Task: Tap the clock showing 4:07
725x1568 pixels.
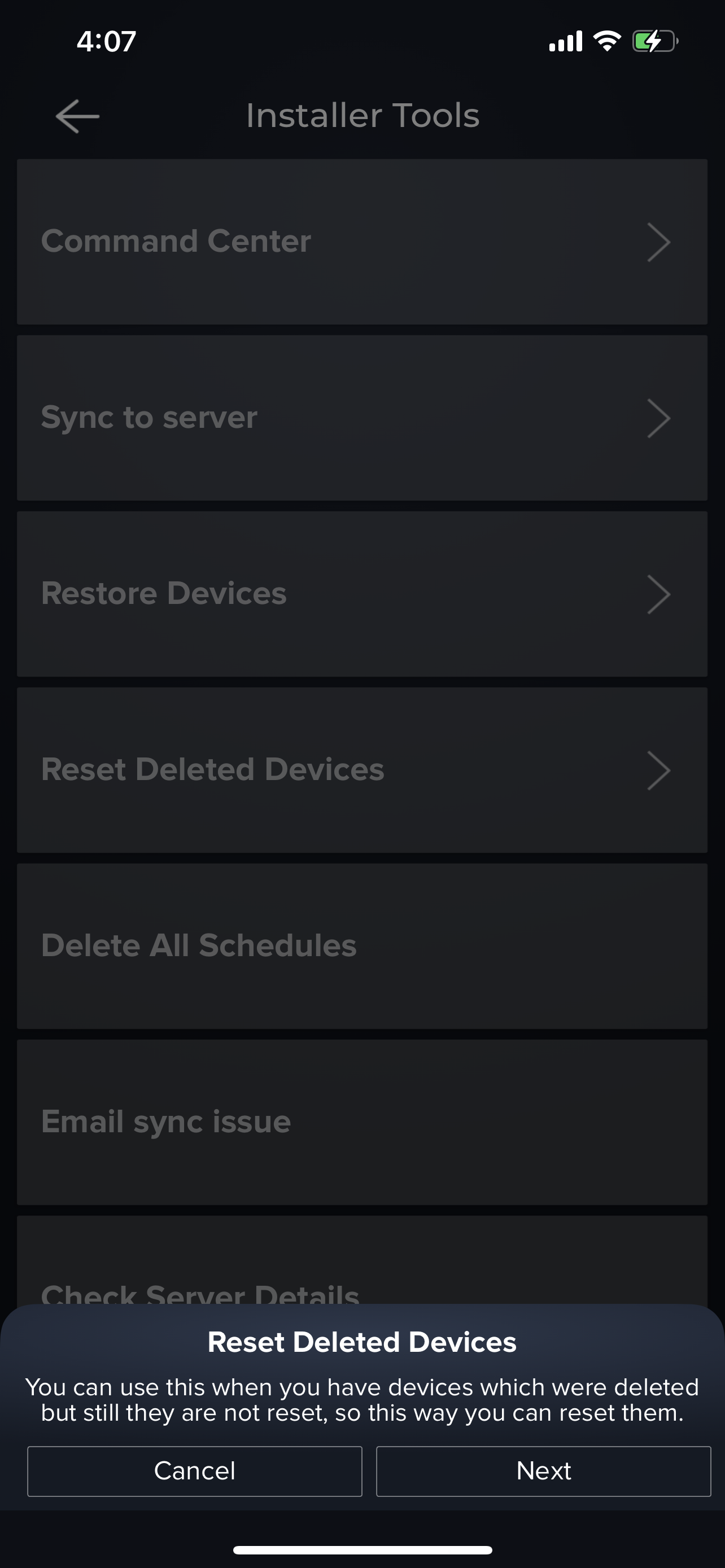Action: [106, 41]
